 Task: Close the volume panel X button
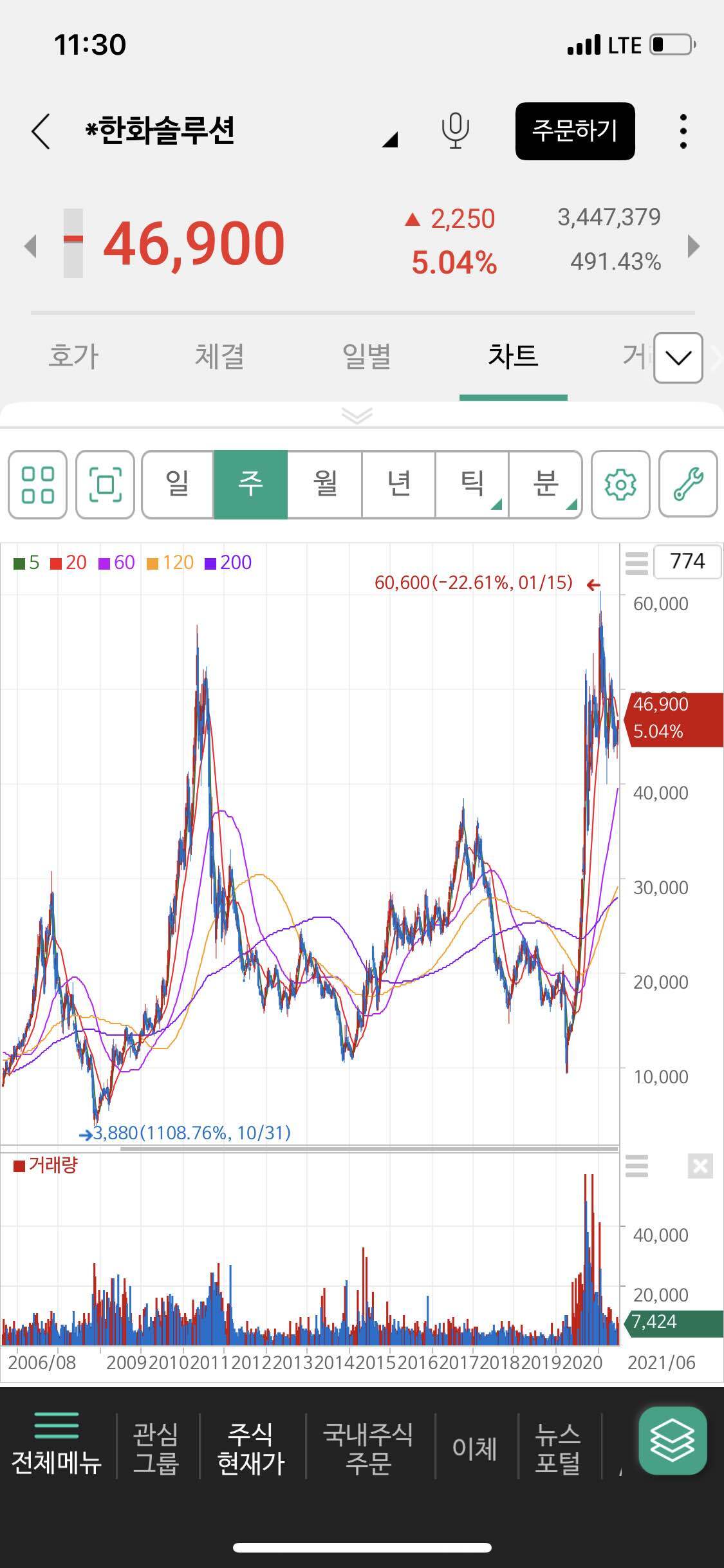700,1166
